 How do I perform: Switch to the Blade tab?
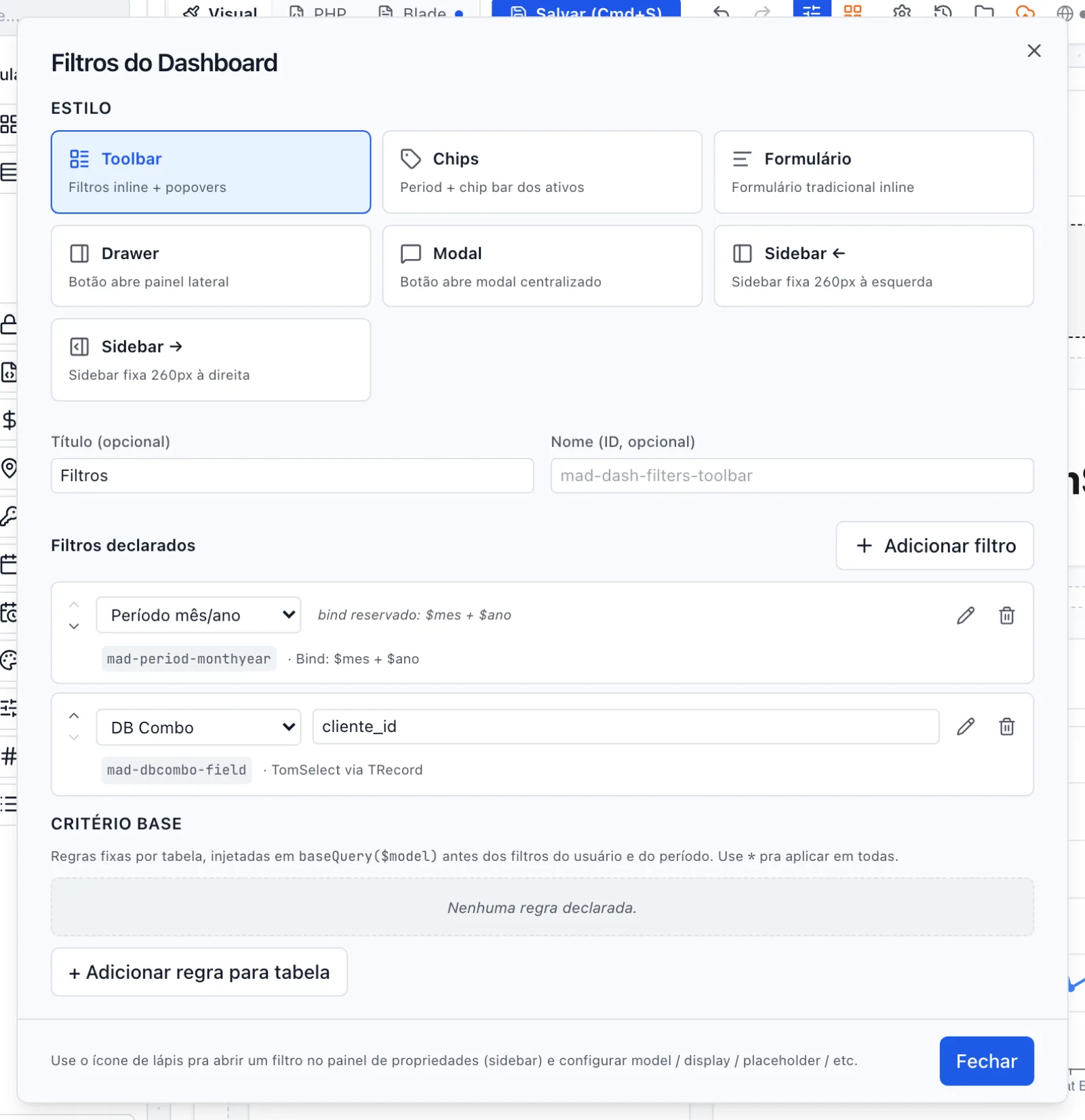pos(421,12)
